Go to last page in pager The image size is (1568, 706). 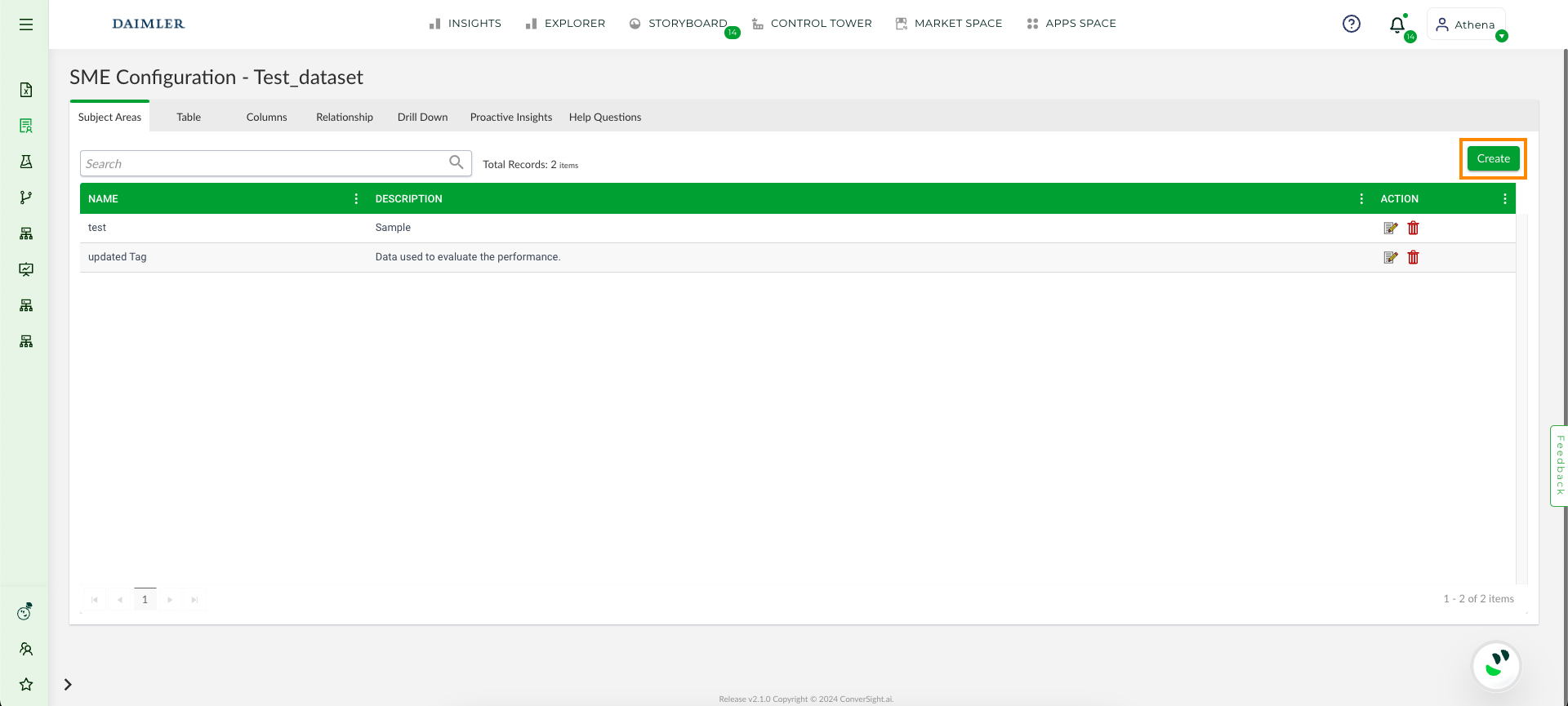tap(194, 600)
